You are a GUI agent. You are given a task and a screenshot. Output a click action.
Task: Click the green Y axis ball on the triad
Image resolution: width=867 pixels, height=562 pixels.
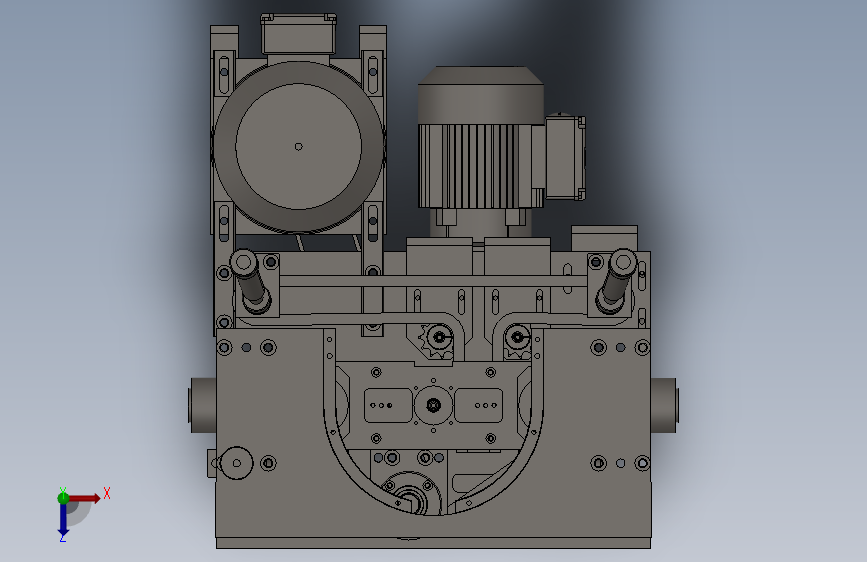tap(63, 498)
